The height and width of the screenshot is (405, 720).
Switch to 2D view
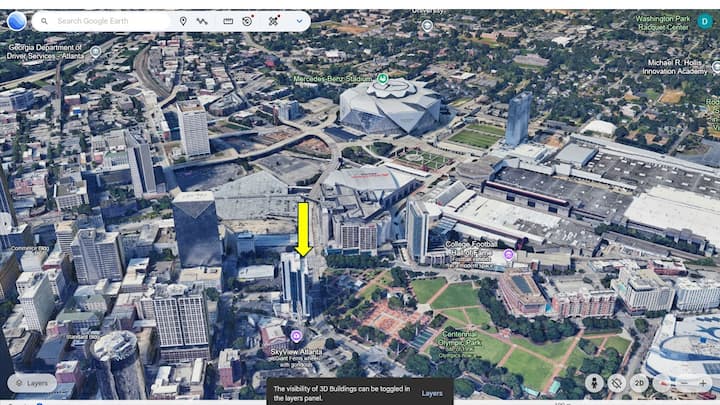639,383
